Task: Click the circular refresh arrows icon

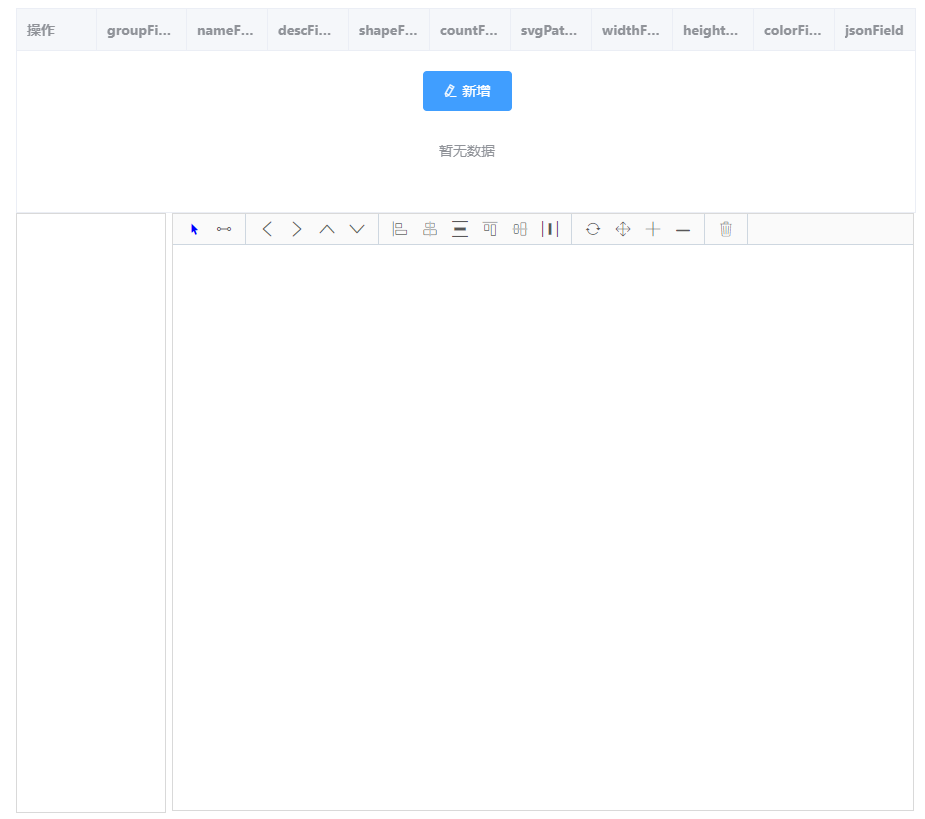Action: click(593, 229)
